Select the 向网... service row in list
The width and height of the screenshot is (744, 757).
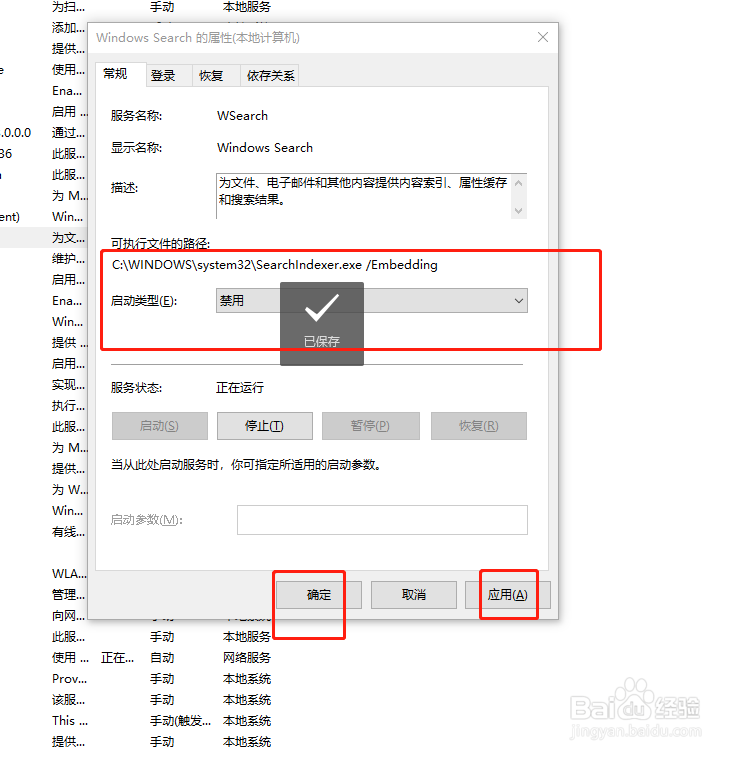tap(69, 616)
